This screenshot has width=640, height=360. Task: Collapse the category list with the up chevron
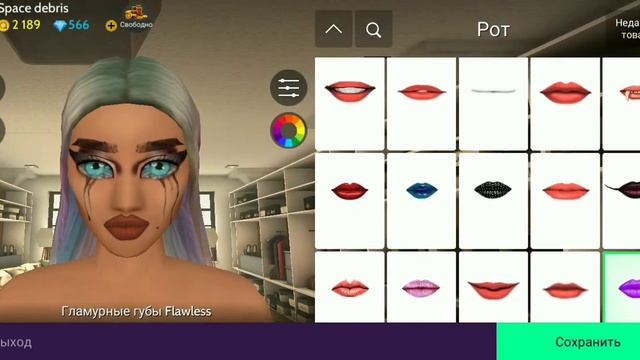coord(333,29)
